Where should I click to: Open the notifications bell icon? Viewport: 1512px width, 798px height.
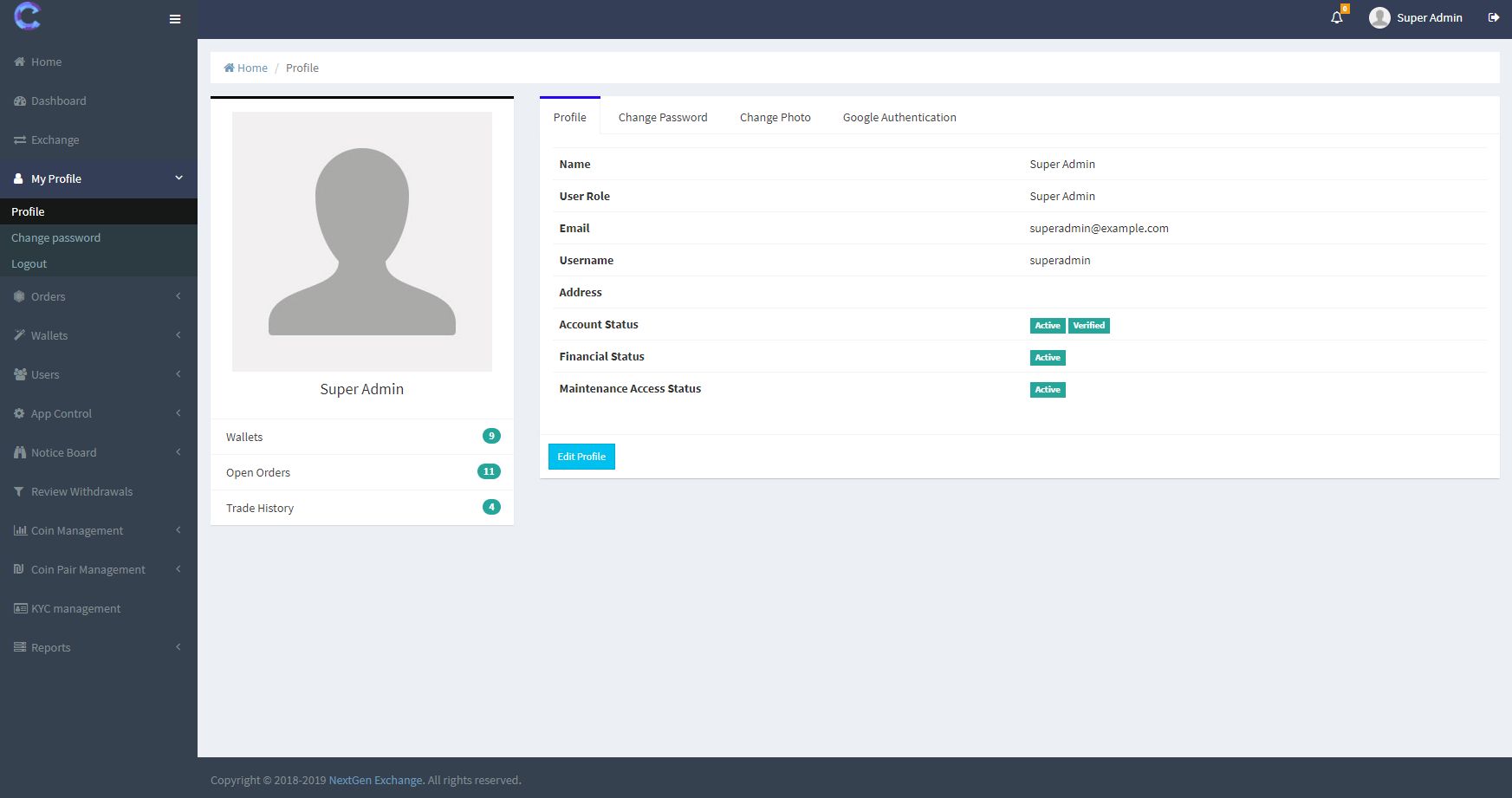pyautogui.click(x=1336, y=17)
